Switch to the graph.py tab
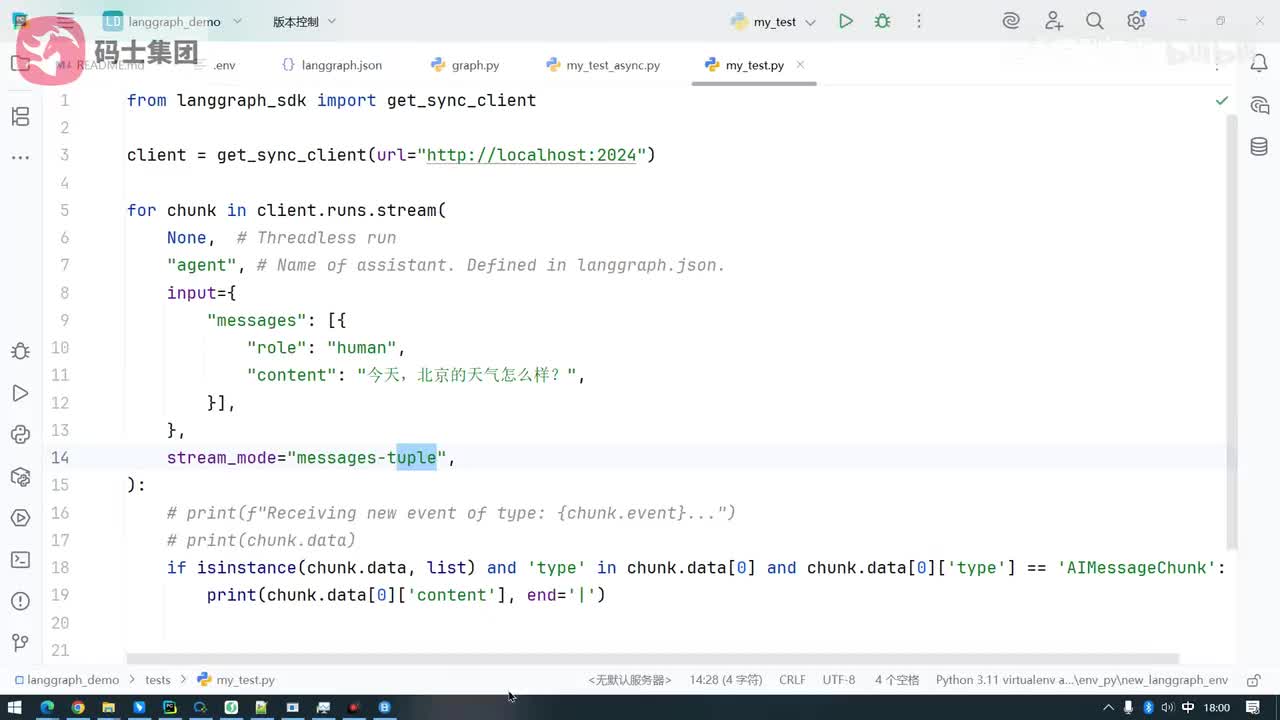This screenshot has height=720, width=1280. point(465,65)
